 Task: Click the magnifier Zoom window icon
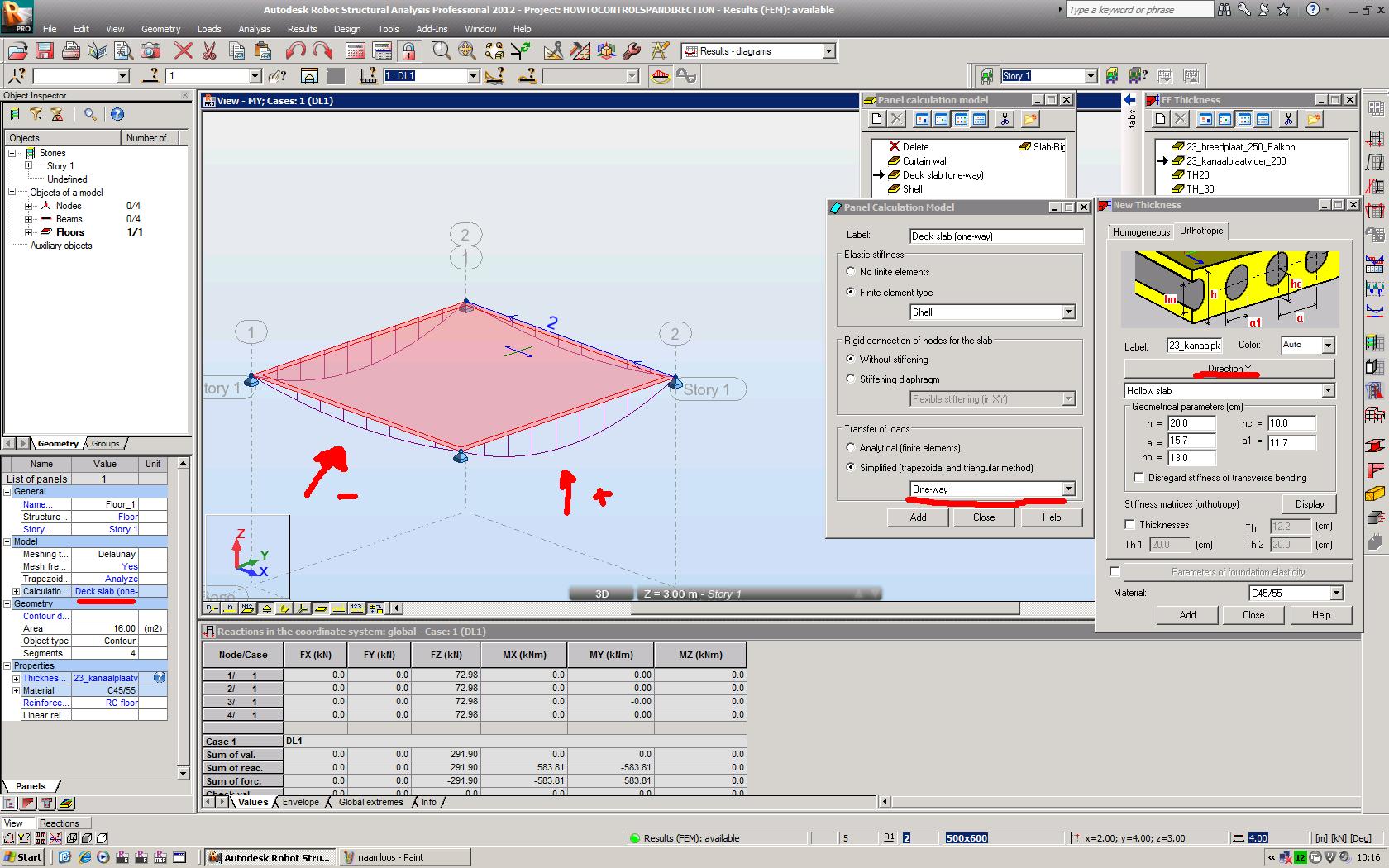[x=441, y=51]
